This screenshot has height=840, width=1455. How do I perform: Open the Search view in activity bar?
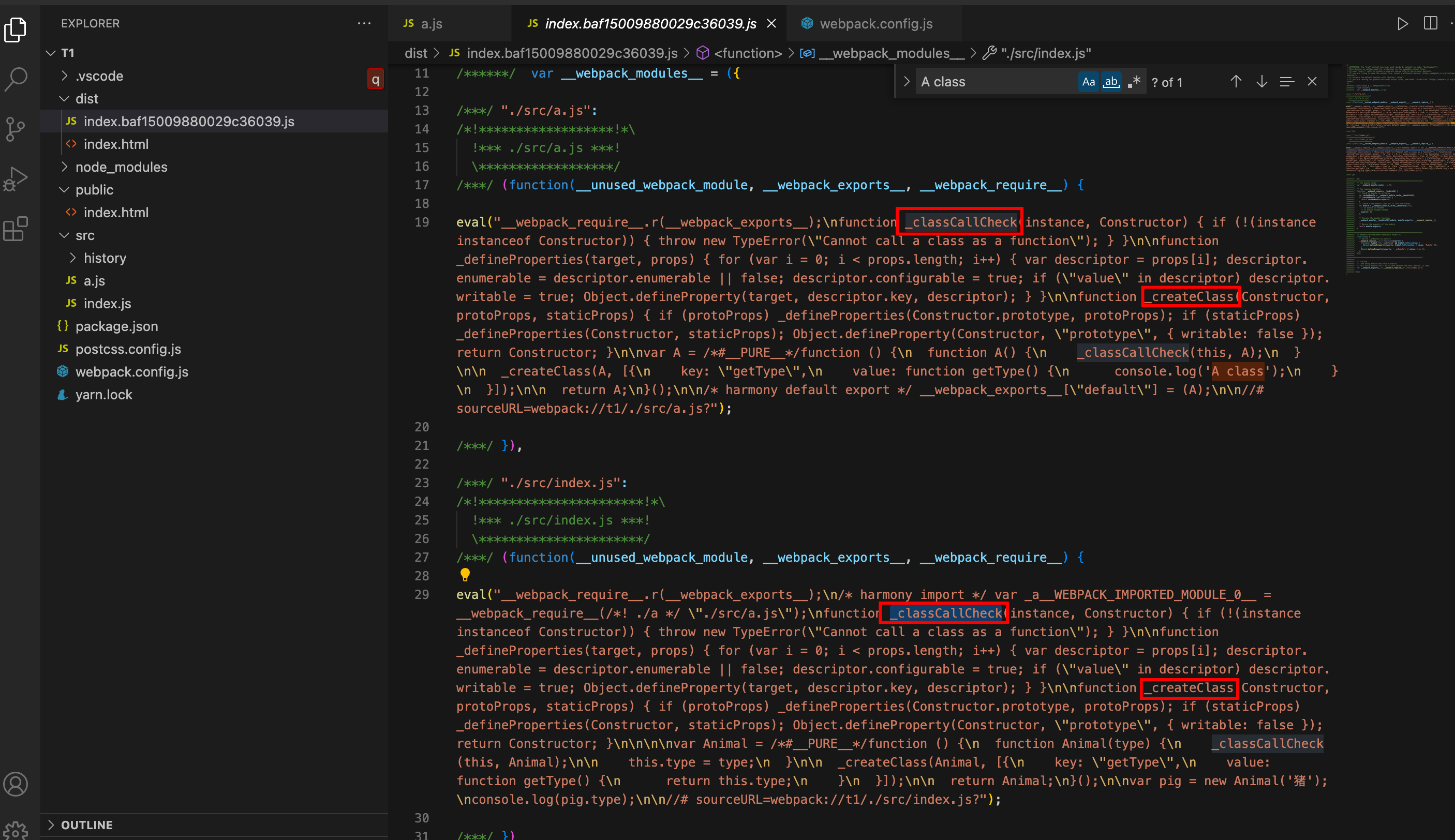click(x=16, y=80)
